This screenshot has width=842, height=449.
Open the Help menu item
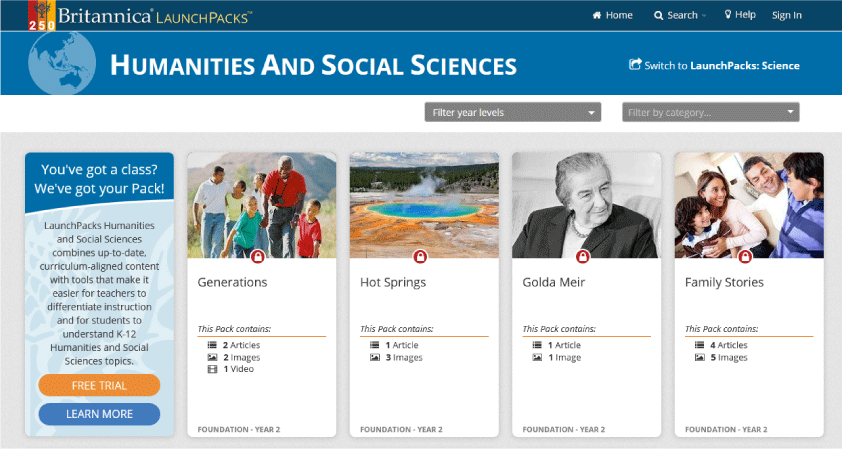[x=739, y=15]
